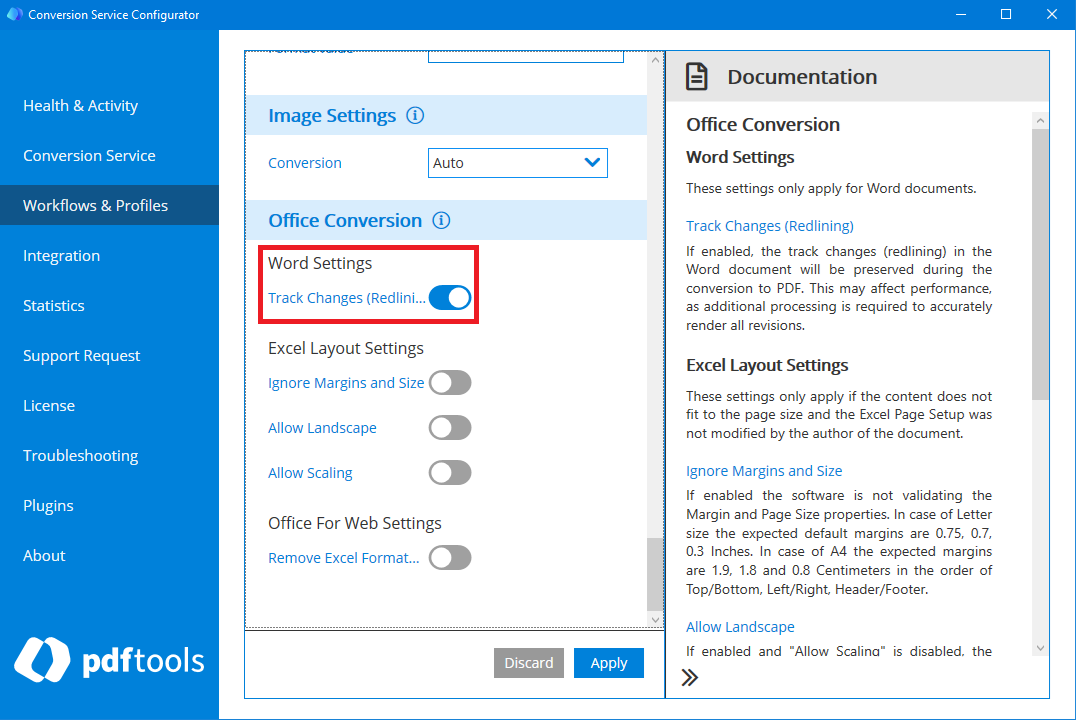Click Excel Layout Settings heading in documentation

(x=767, y=365)
